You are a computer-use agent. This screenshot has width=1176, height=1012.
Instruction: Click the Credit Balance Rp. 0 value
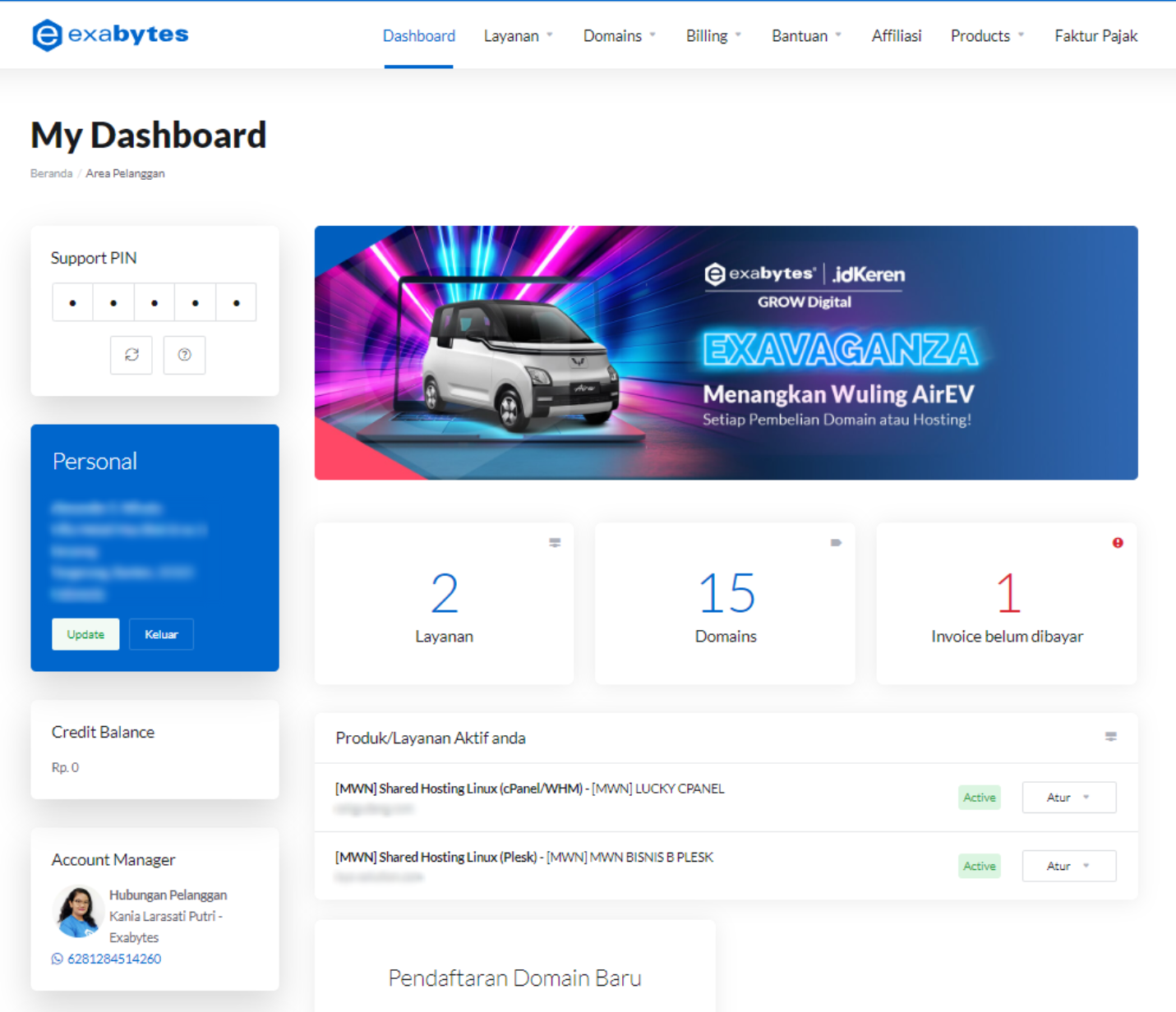65,767
